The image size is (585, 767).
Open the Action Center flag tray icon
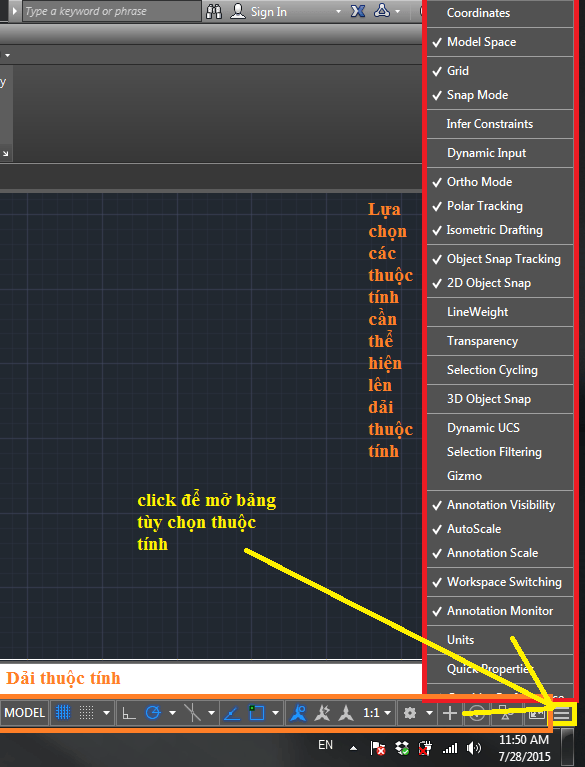(378, 748)
